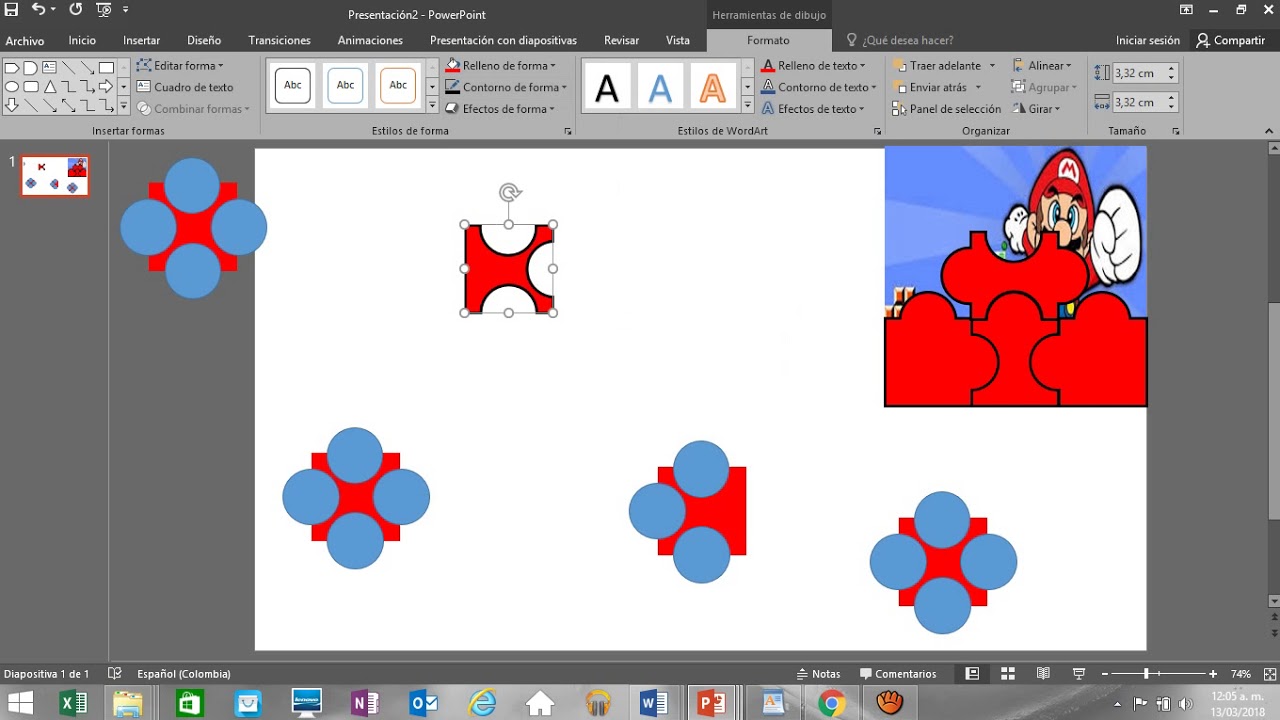
Task: Open the Alinear dropdown
Action: (x=1043, y=65)
